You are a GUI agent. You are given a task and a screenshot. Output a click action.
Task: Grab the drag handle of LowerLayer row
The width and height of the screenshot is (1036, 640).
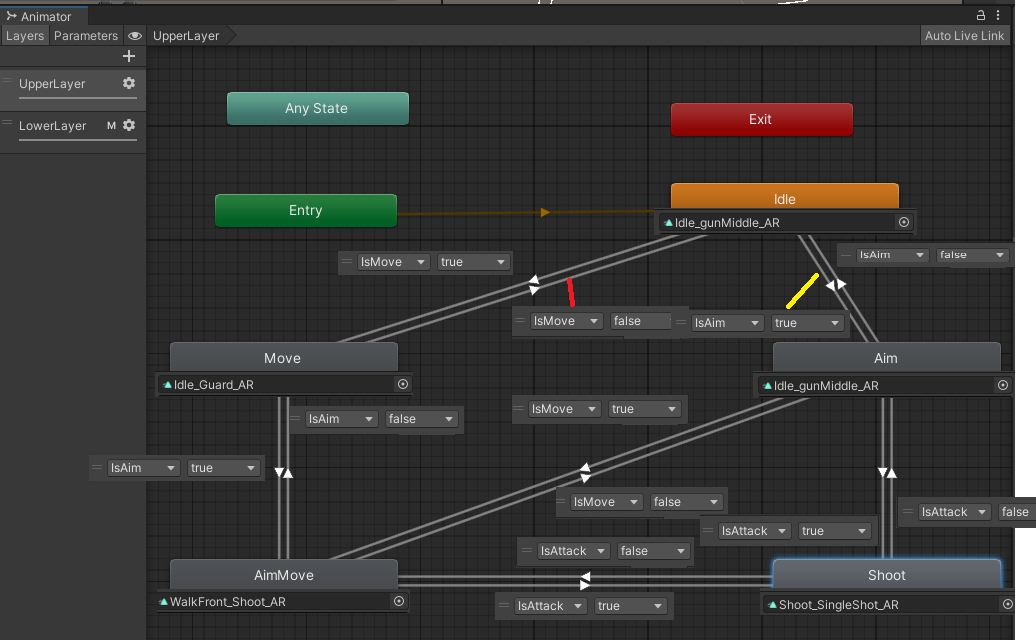point(7,123)
